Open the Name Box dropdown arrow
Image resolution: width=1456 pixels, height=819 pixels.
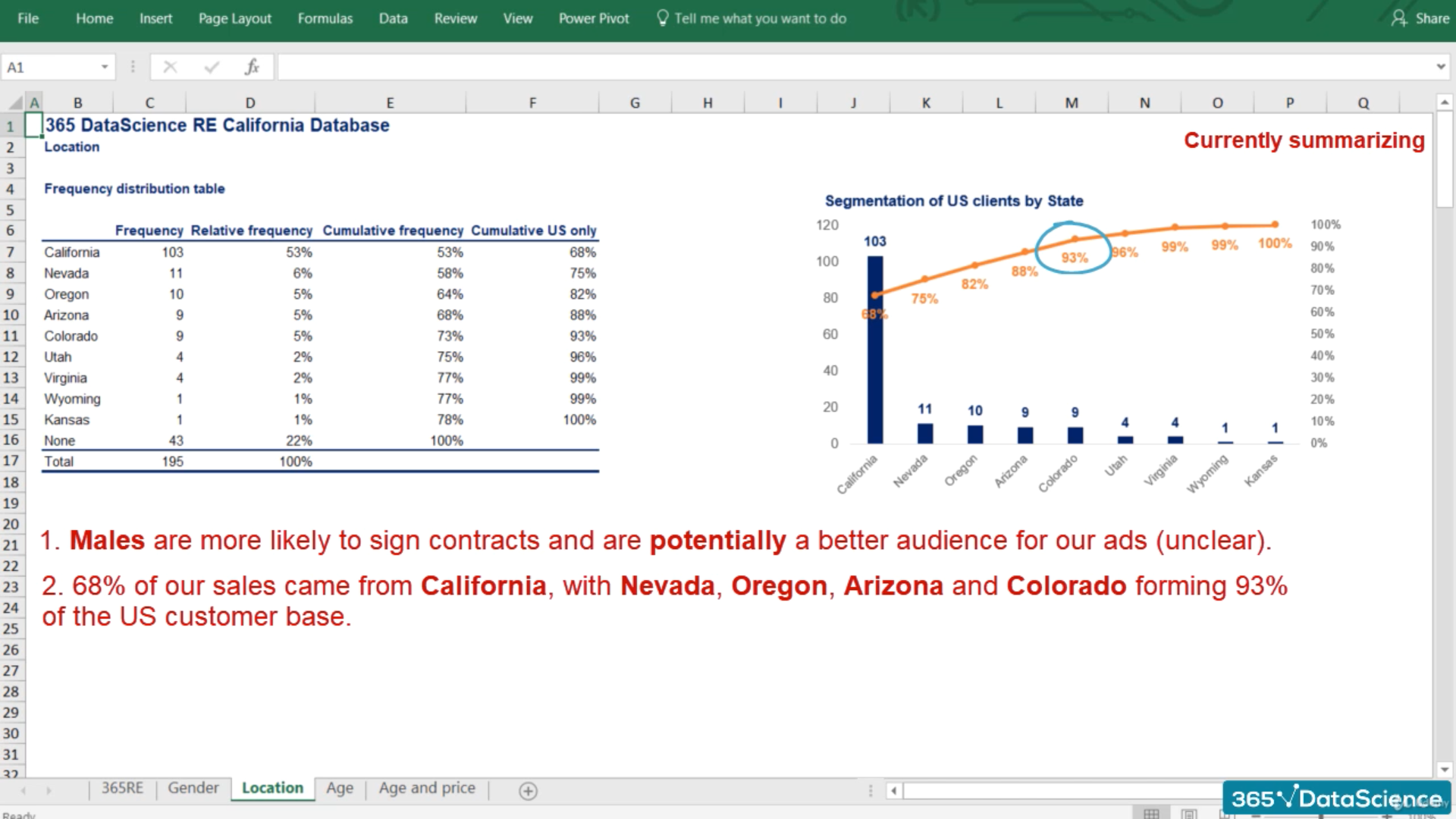pyautogui.click(x=105, y=67)
